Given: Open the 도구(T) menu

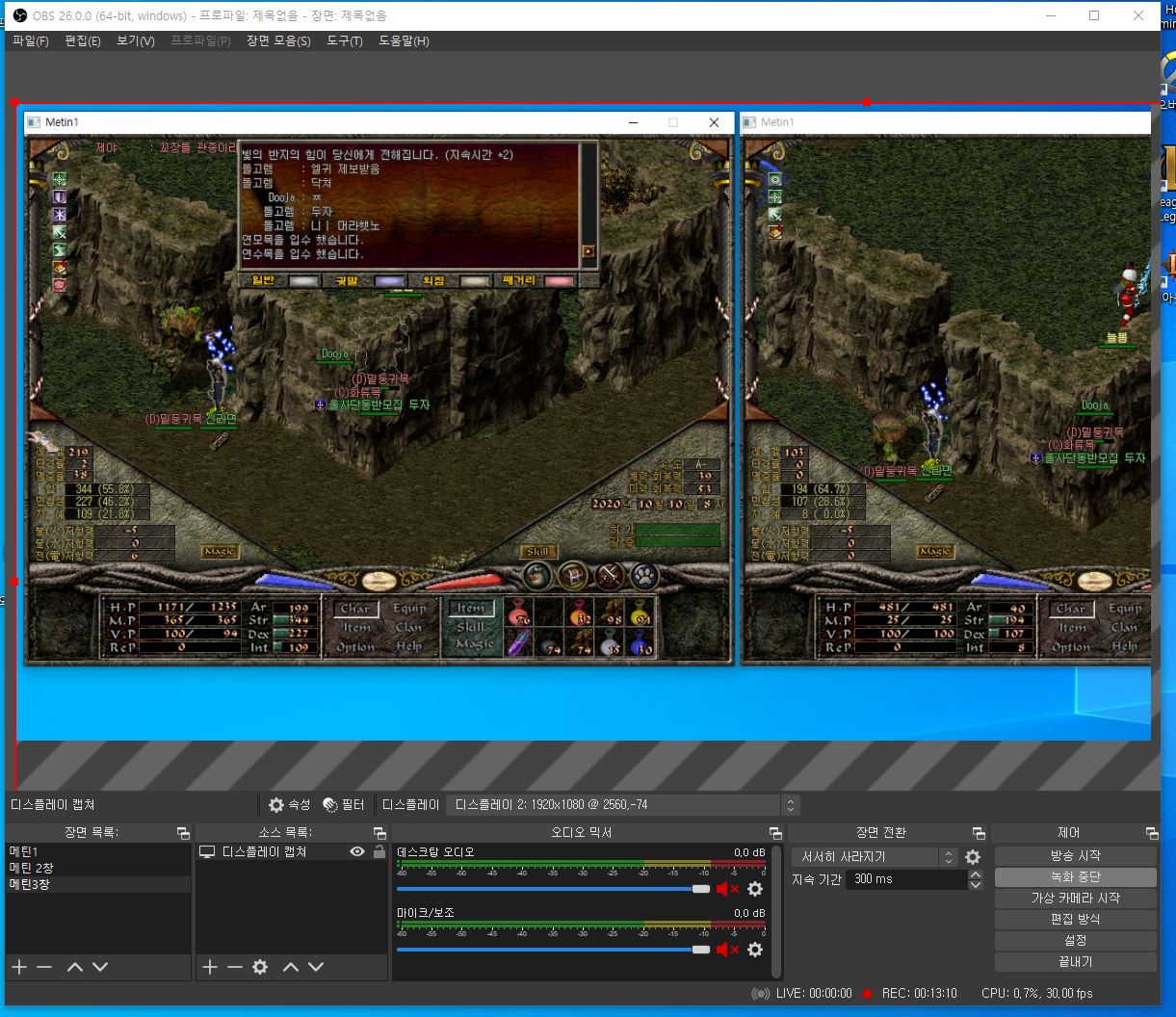Looking at the screenshot, I should point(345,41).
